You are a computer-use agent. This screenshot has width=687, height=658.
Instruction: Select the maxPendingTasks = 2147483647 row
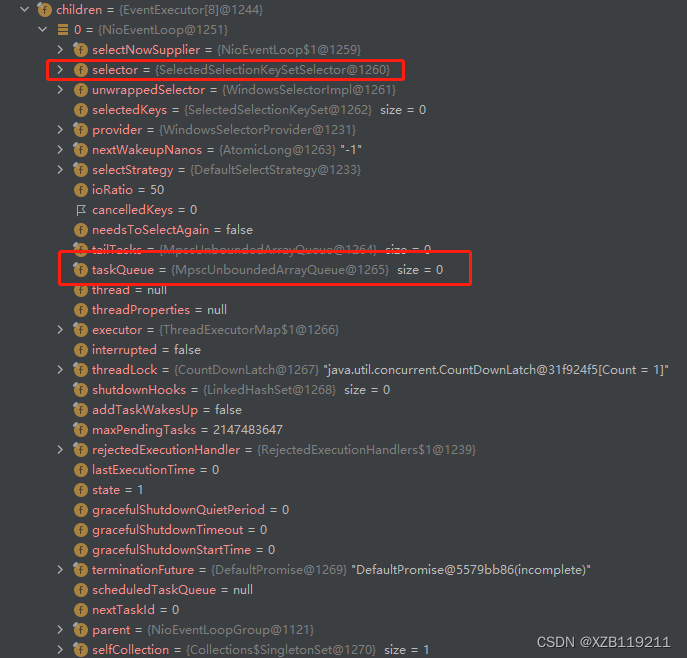pos(178,430)
